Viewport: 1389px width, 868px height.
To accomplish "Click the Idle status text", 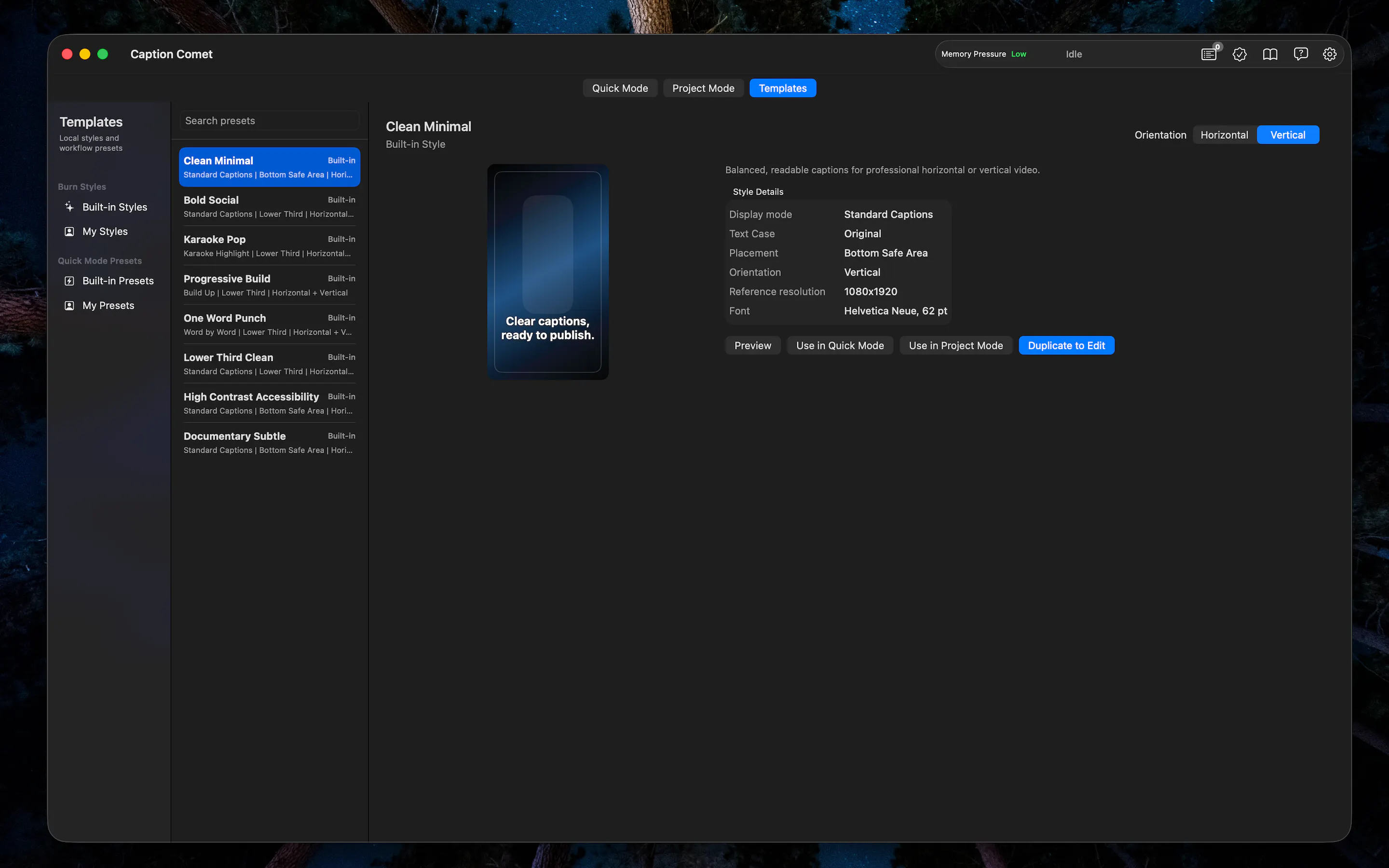I will click(x=1073, y=54).
